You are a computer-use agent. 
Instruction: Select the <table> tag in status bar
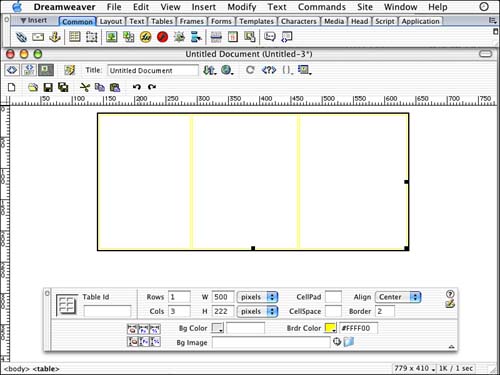point(46,369)
